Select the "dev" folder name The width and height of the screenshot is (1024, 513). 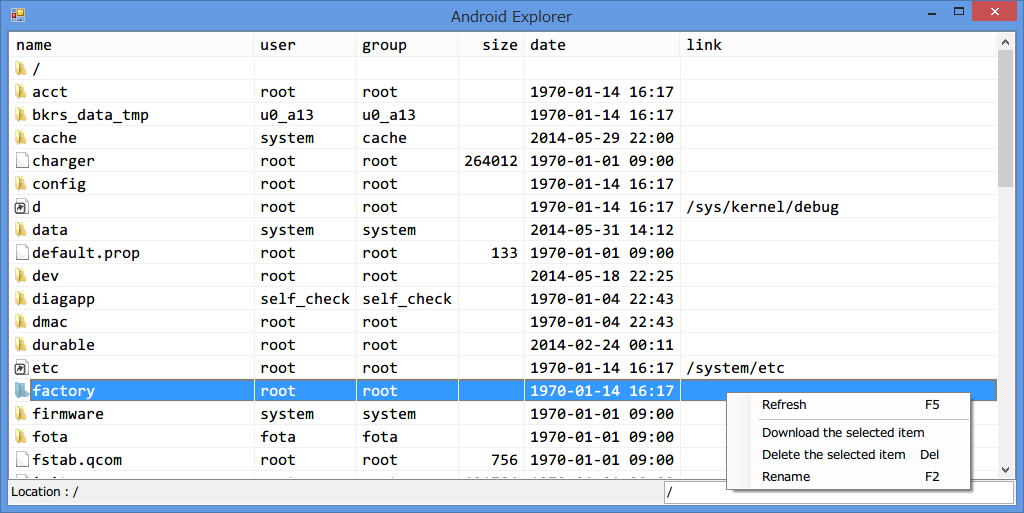pos(45,276)
